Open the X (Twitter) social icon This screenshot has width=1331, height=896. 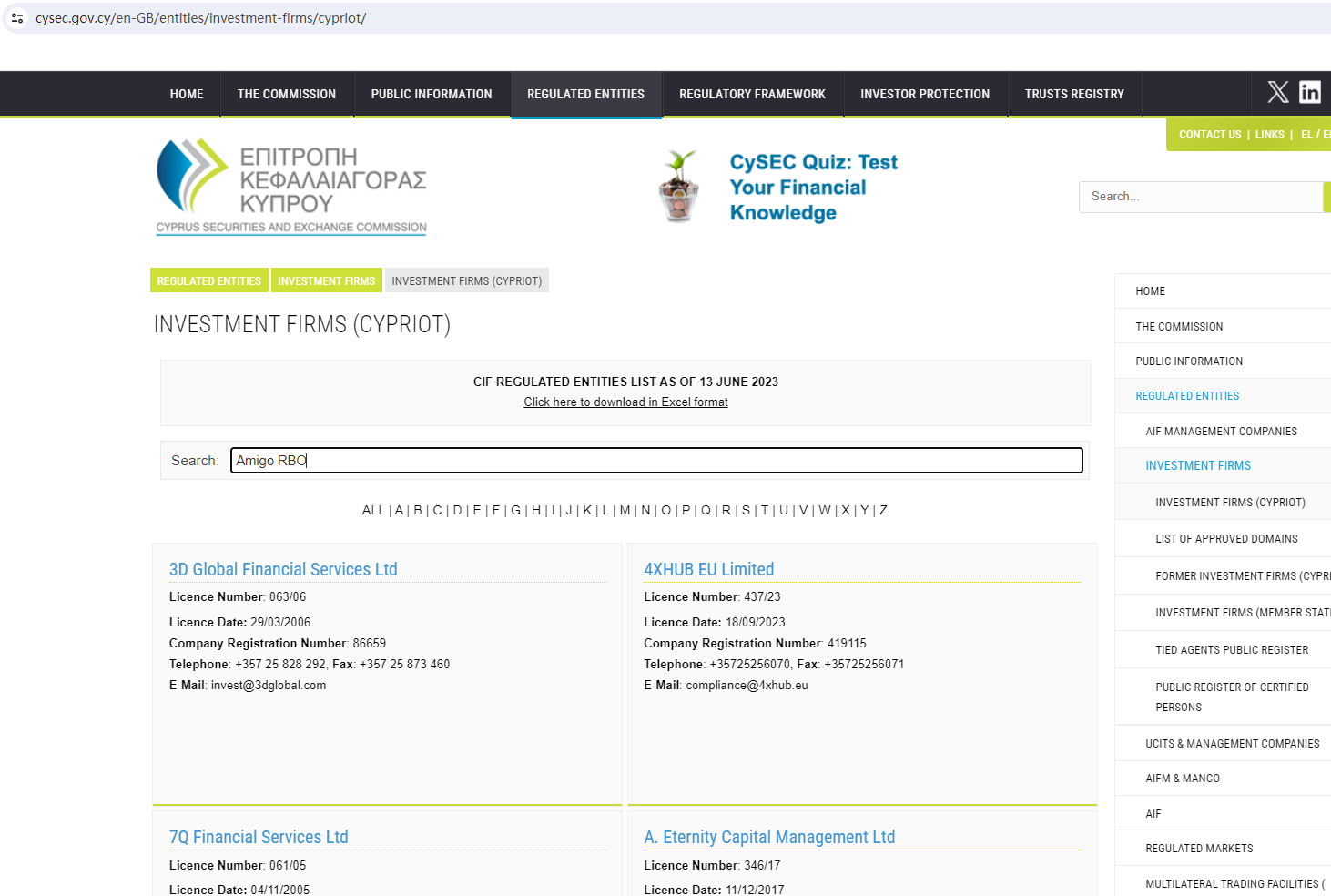coord(1277,92)
